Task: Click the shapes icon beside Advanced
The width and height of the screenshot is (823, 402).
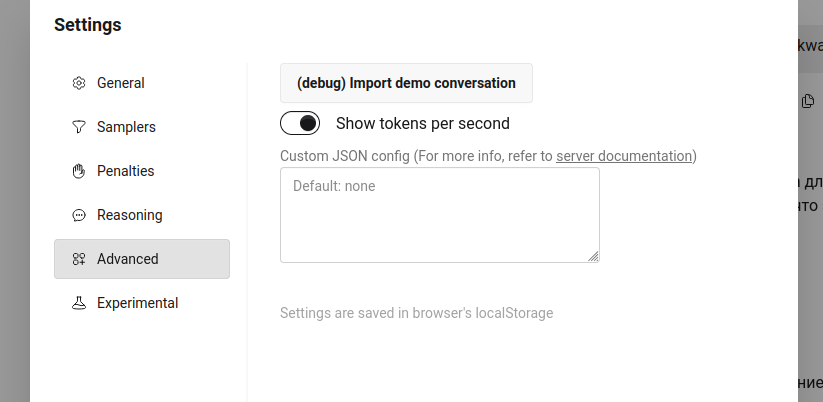Action: coord(79,259)
